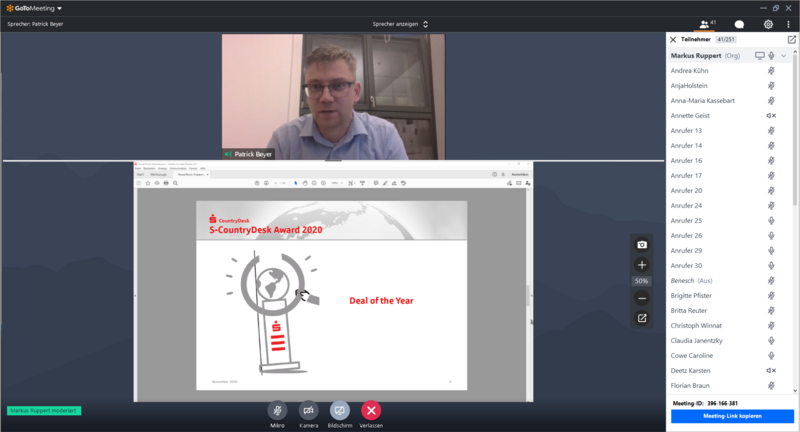Viewport: 800px width, 432px height.
Task: Click the Meeting-Link kopieren button
Action: click(x=733, y=417)
